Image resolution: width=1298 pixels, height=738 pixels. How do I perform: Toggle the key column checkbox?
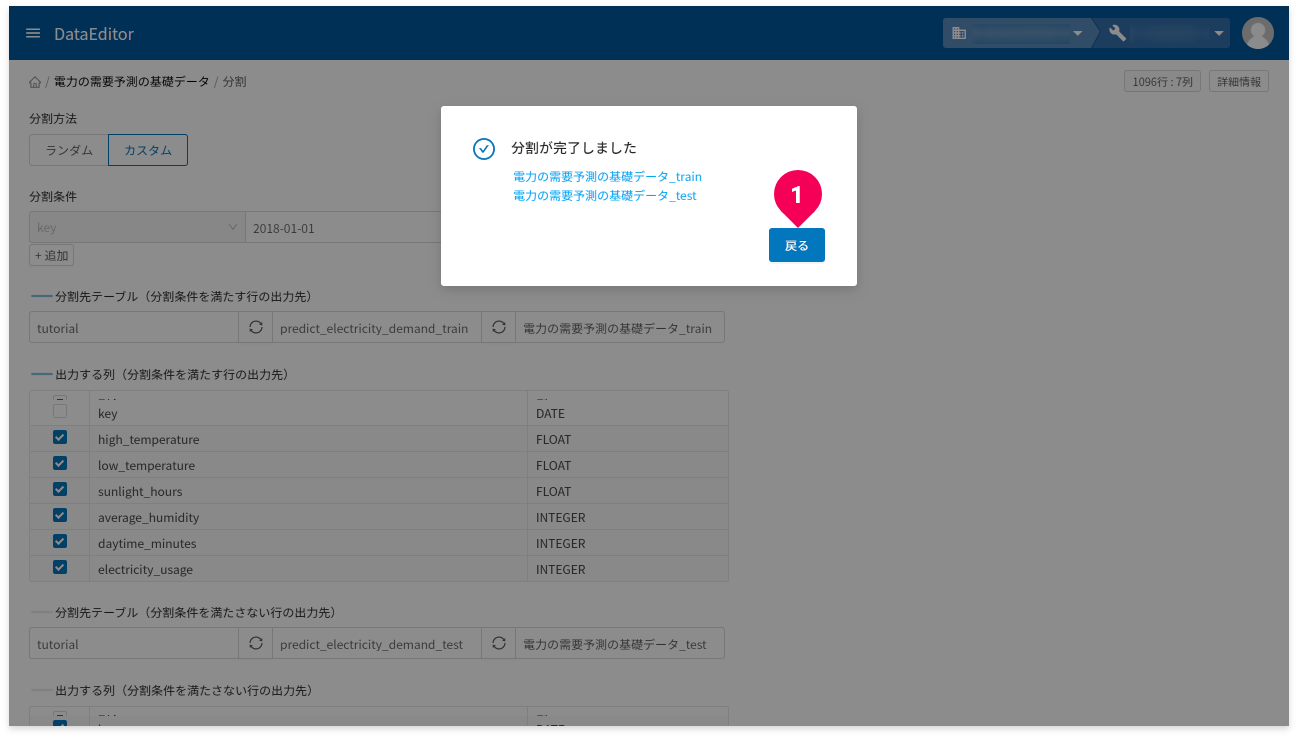(60, 411)
